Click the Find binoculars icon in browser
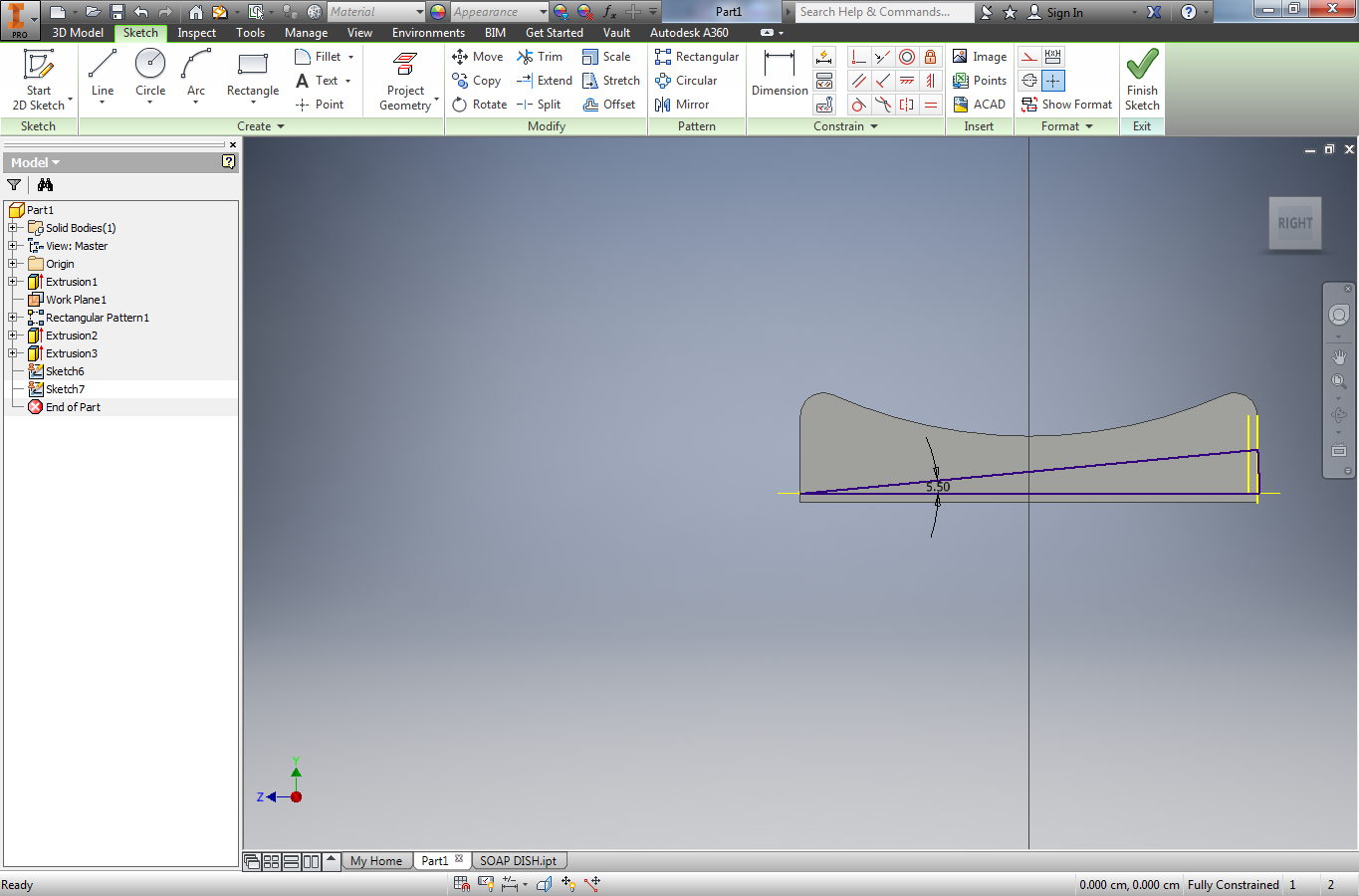1359x896 pixels. pyautogui.click(x=45, y=185)
